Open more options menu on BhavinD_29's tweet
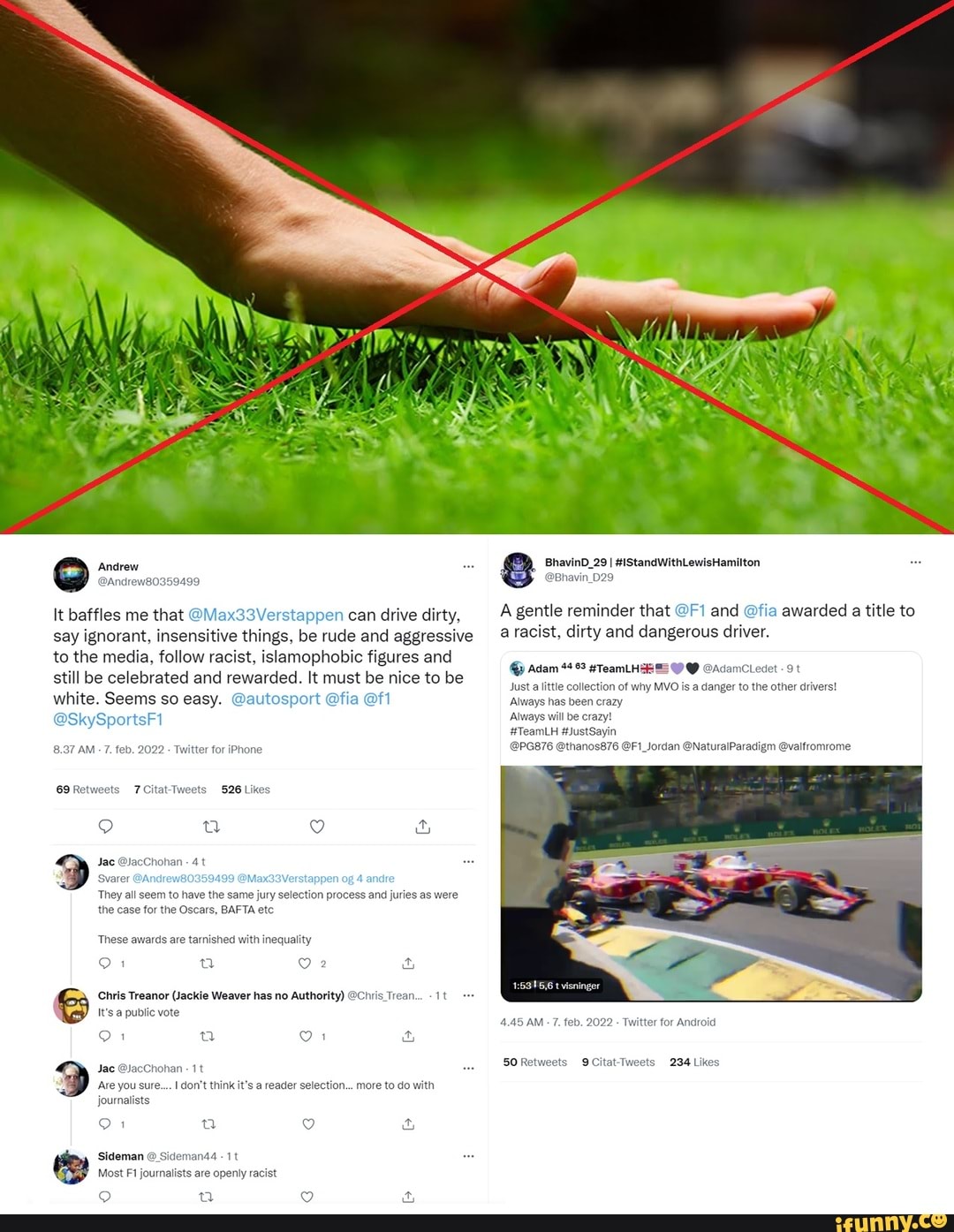This screenshot has width=954, height=1232. tap(915, 562)
